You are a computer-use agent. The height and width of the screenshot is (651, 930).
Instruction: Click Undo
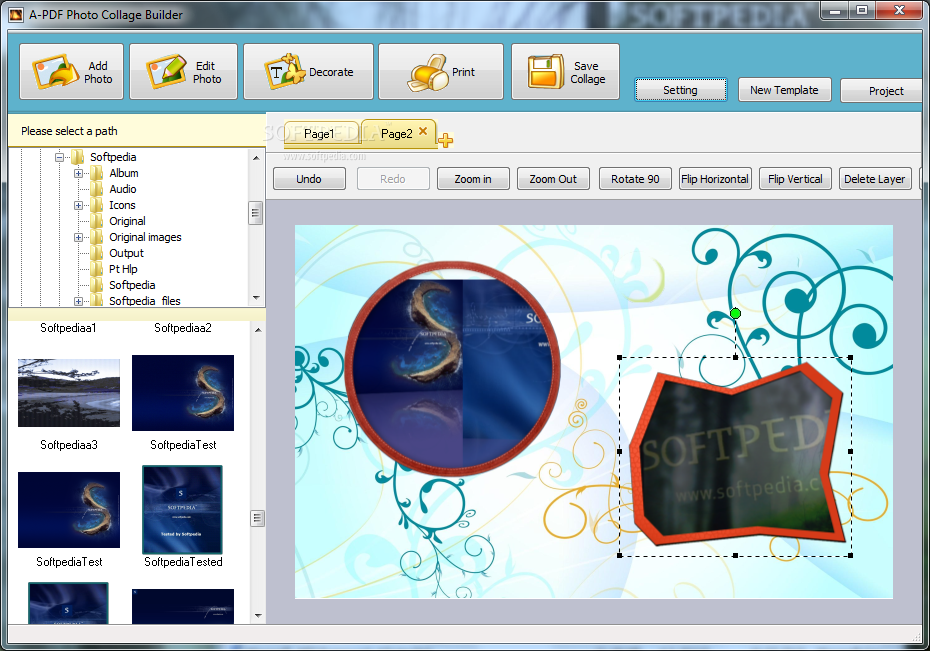click(x=309, y=179)
